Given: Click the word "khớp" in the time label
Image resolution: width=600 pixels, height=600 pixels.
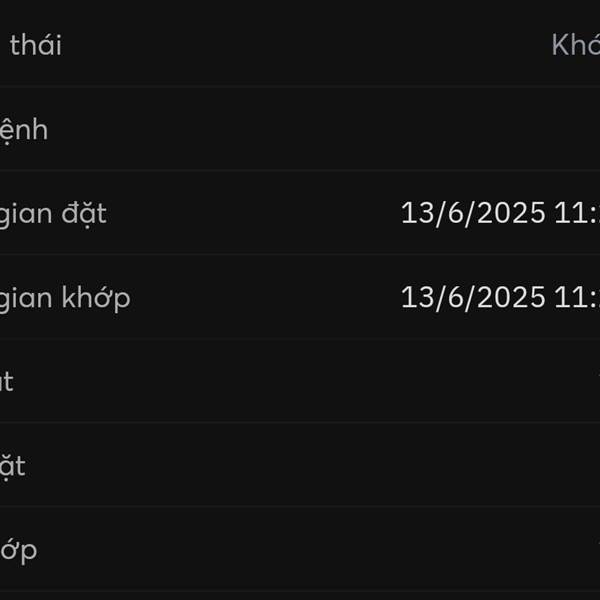Looking at the screenshot, I should [x=96, y=299].
